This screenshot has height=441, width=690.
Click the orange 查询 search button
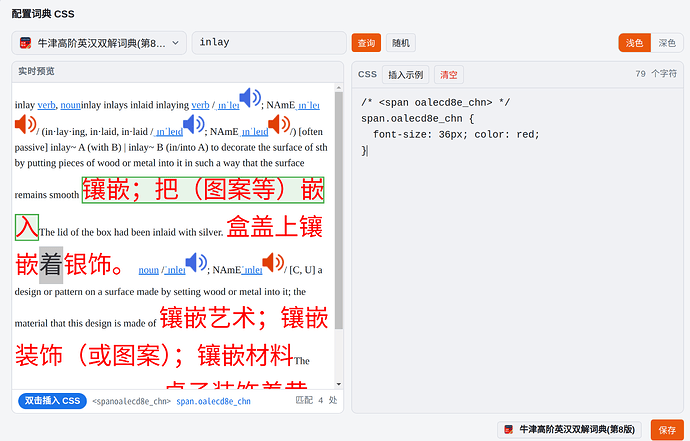(x=366, y=43)
